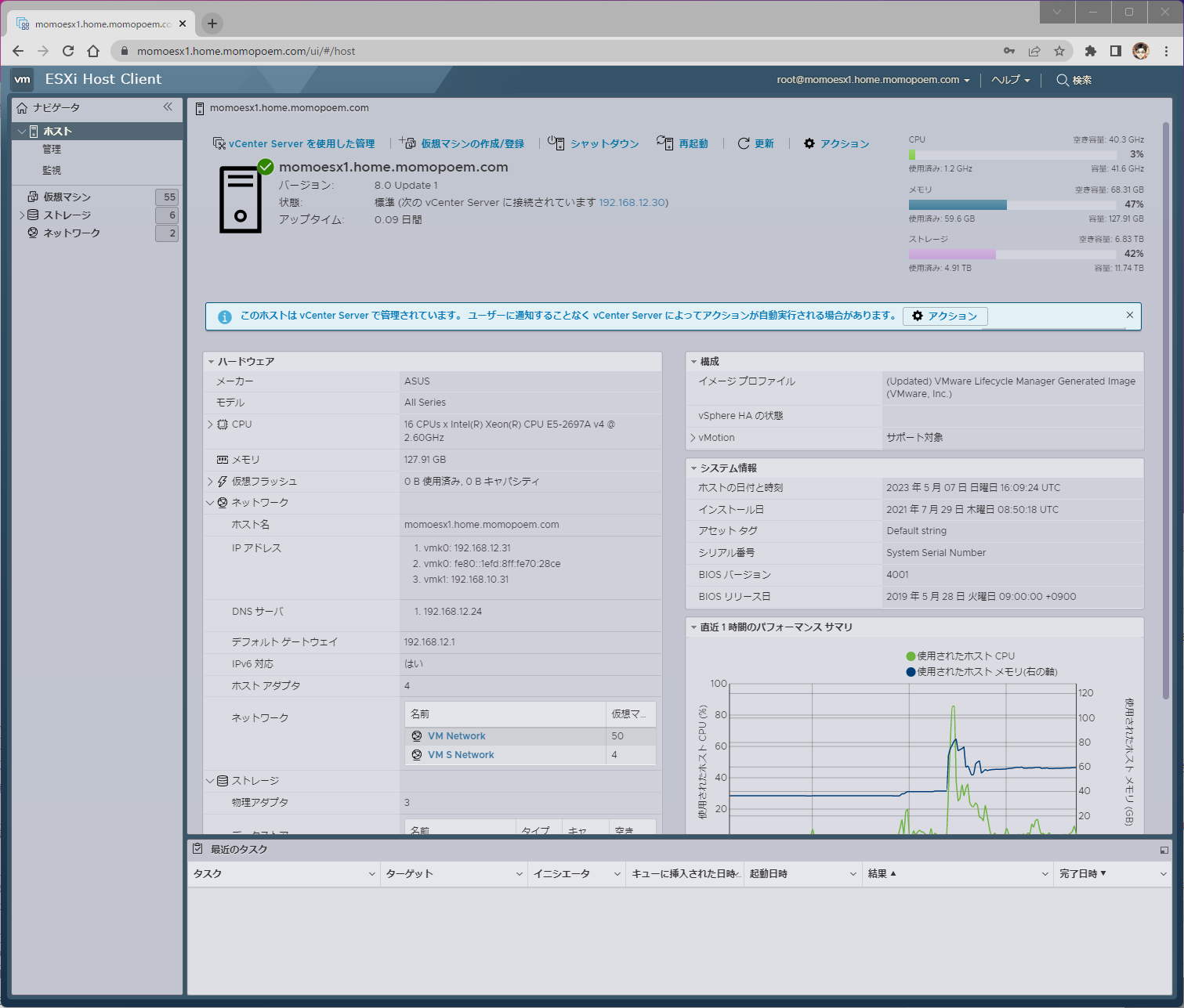Open the browser side panel icon
This screenshot has width=1184, height=1008.
click(1116, 51)
